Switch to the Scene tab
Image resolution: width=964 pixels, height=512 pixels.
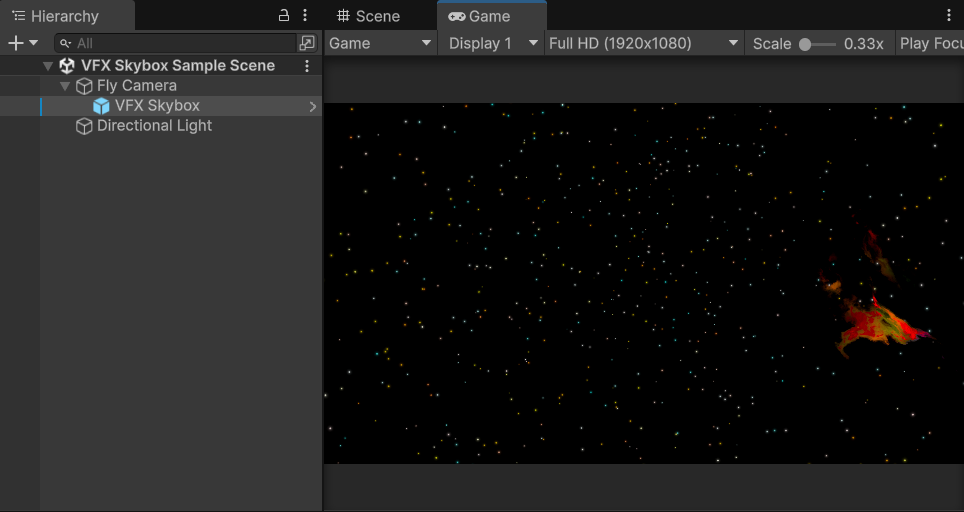pyautogui.click(x=368, y=16)
